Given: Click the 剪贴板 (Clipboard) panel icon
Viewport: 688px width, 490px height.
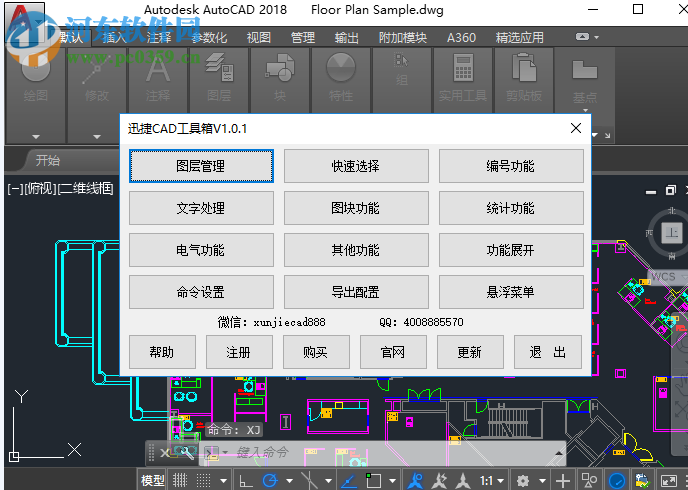Looking at the screenshot, I should click(524, 67).
